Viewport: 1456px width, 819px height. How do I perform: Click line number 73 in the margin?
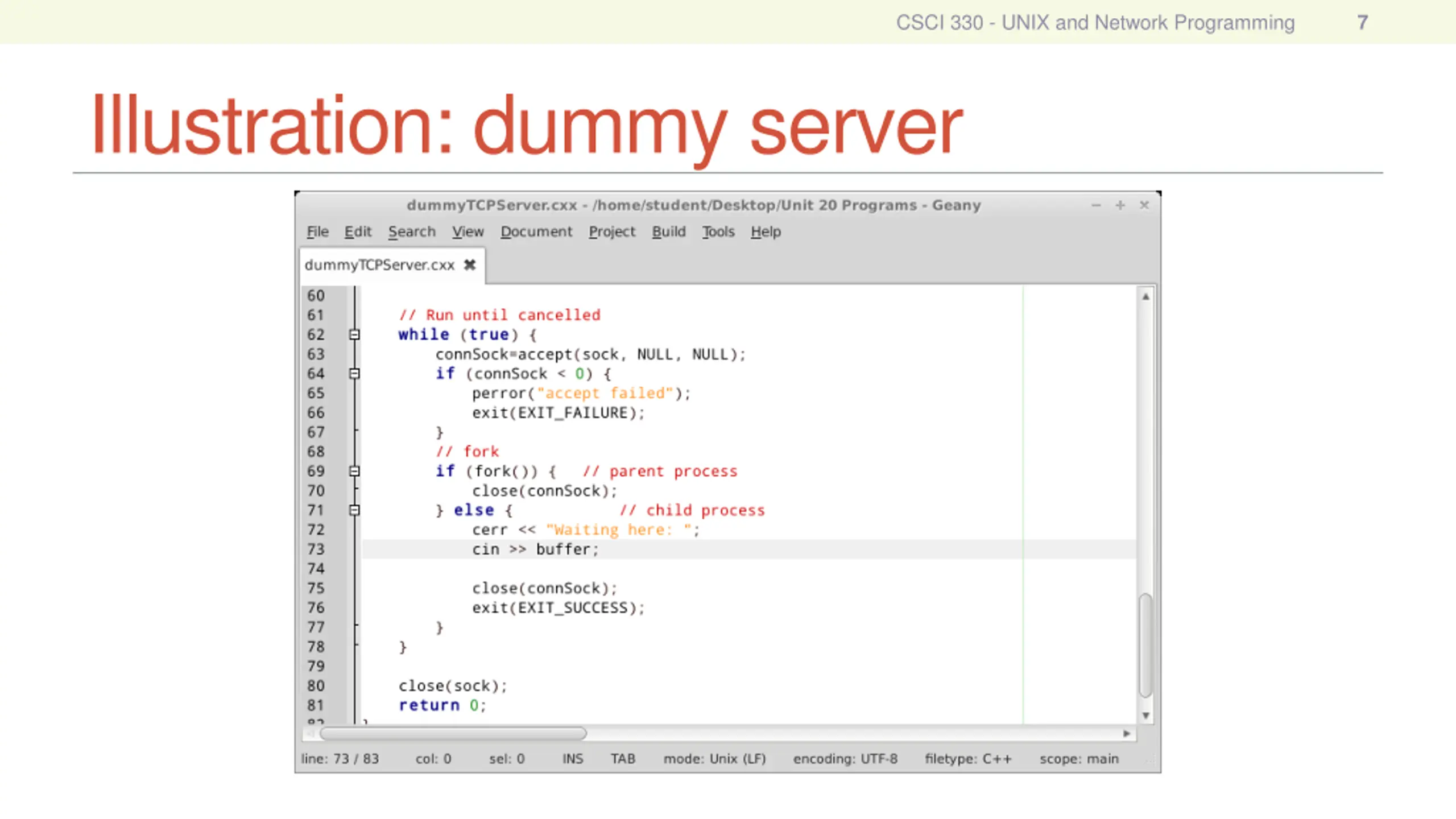point(316,549)
